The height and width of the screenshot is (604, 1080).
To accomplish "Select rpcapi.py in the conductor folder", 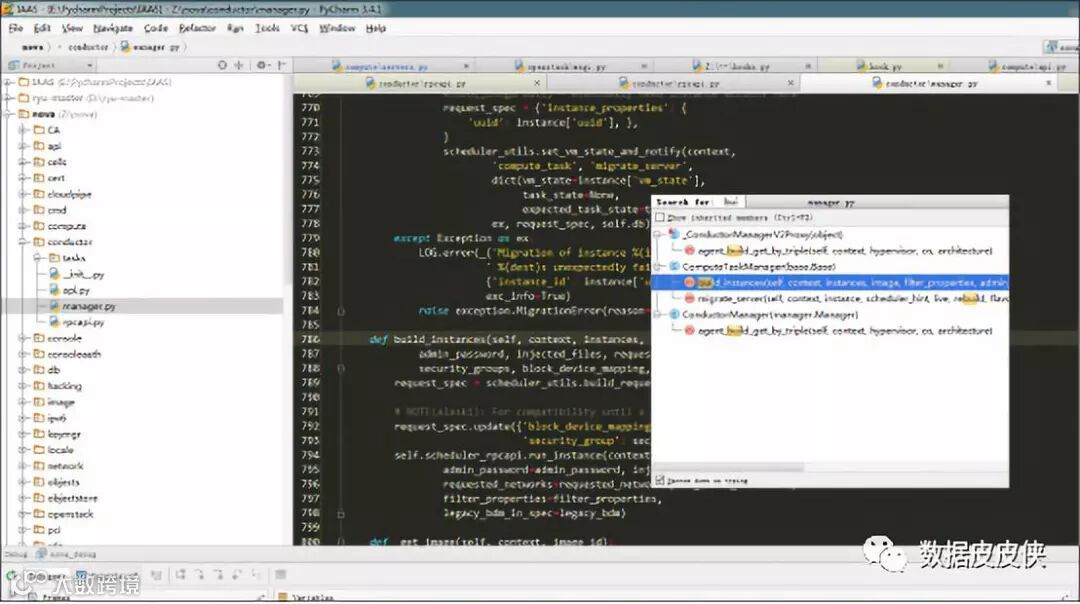I will click(83, 322).
